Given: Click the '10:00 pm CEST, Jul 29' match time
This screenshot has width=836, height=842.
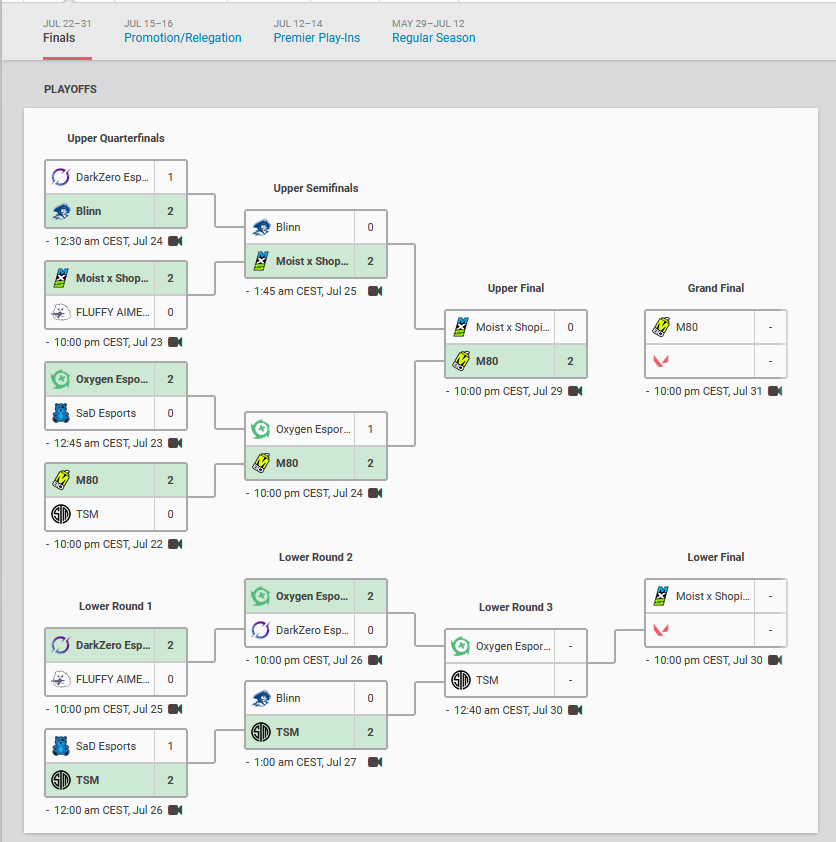Looking at the screenshot, I should pyautogui.click(x=508, y=391).
